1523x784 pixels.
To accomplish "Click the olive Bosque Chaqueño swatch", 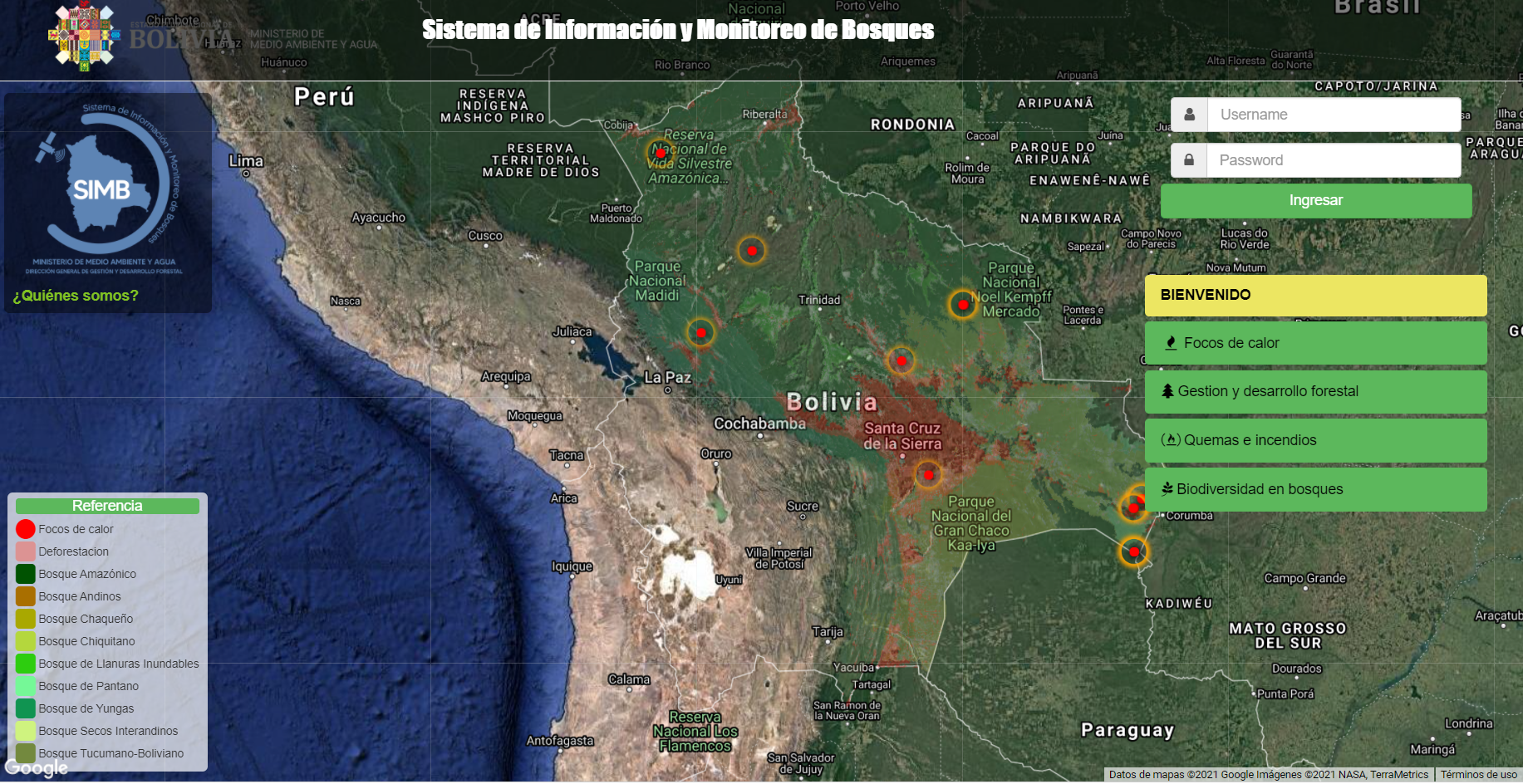I will tap(26, 619).
